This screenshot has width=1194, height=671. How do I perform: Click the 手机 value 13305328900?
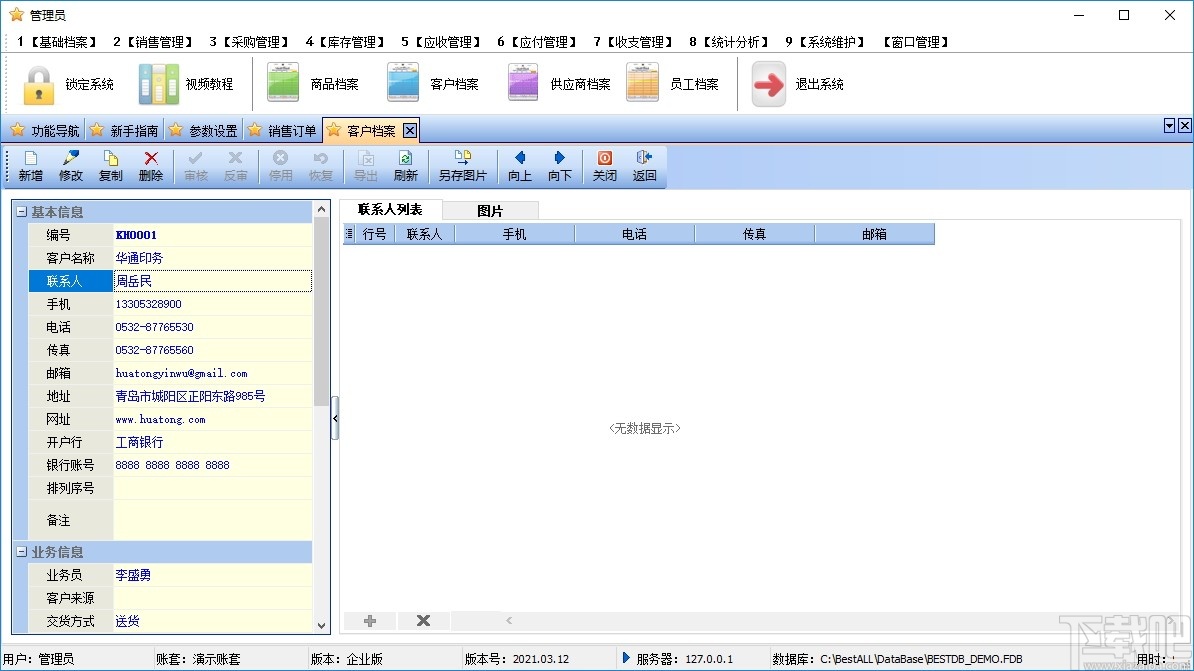(x=148, y=304)
